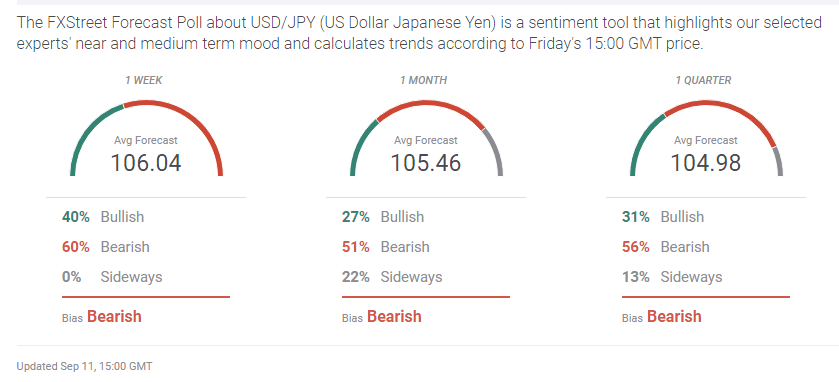The width and height of the screenshot is (839, 382).
Task: Click the 105.46 average forecast value
Action: [x=426, y=163]
